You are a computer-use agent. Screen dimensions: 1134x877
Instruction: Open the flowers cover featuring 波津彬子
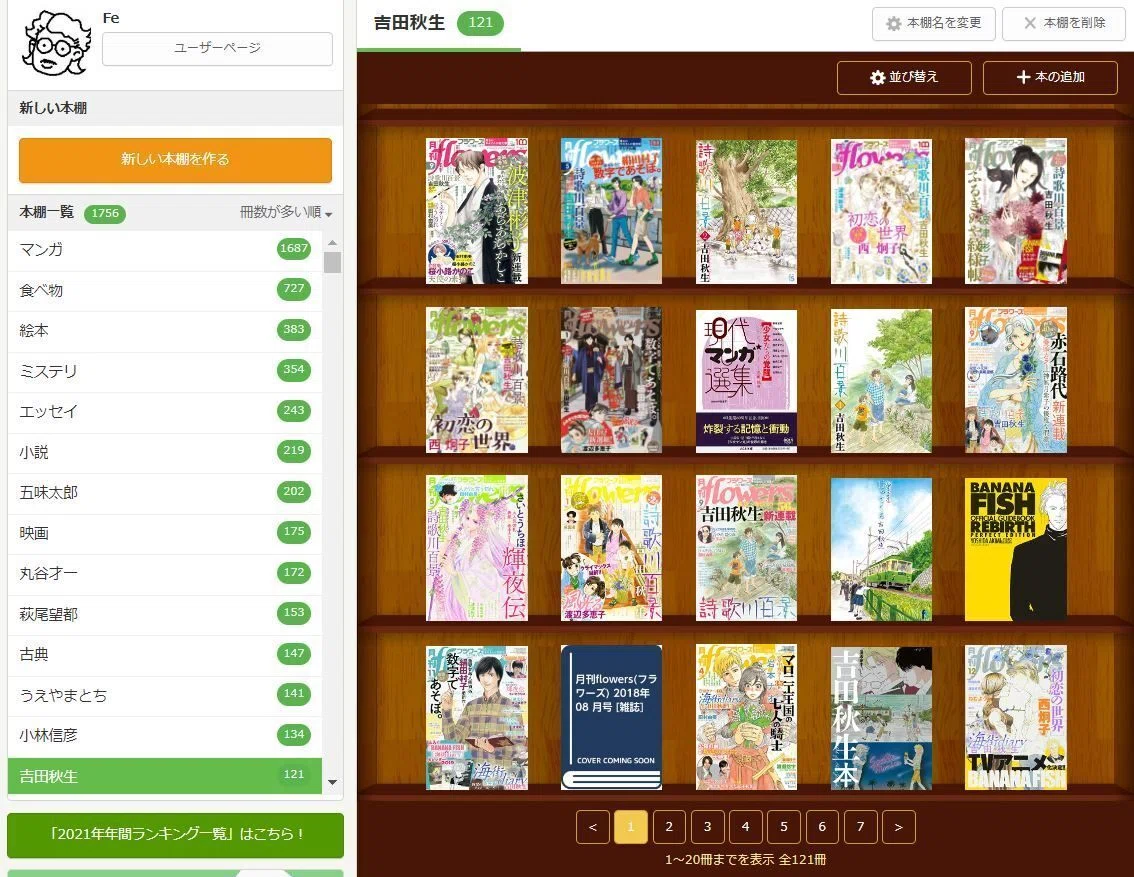coord(477,211)
